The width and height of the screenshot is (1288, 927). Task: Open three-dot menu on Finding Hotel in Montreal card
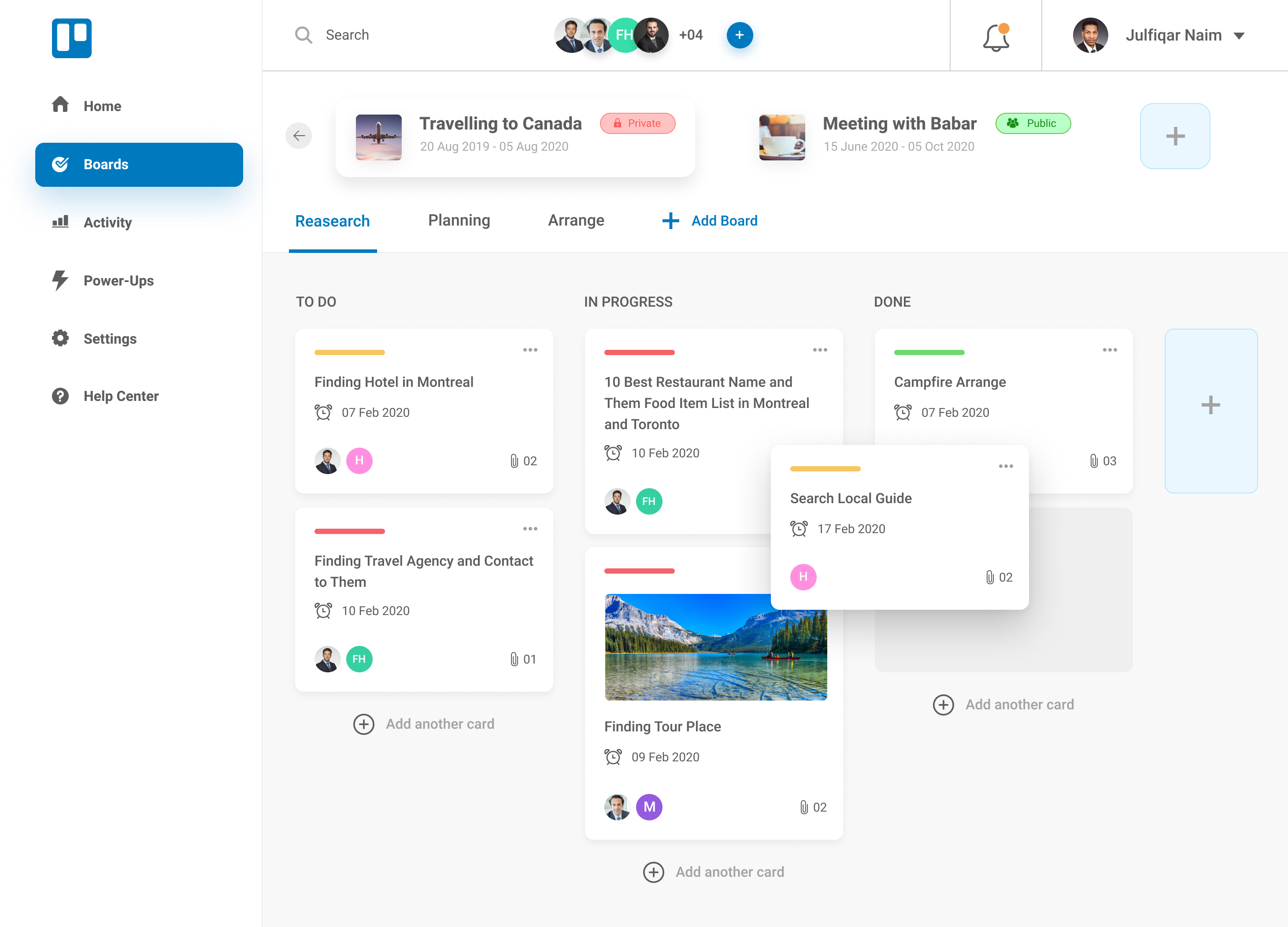pyautogui.click(x=530, y=350)
